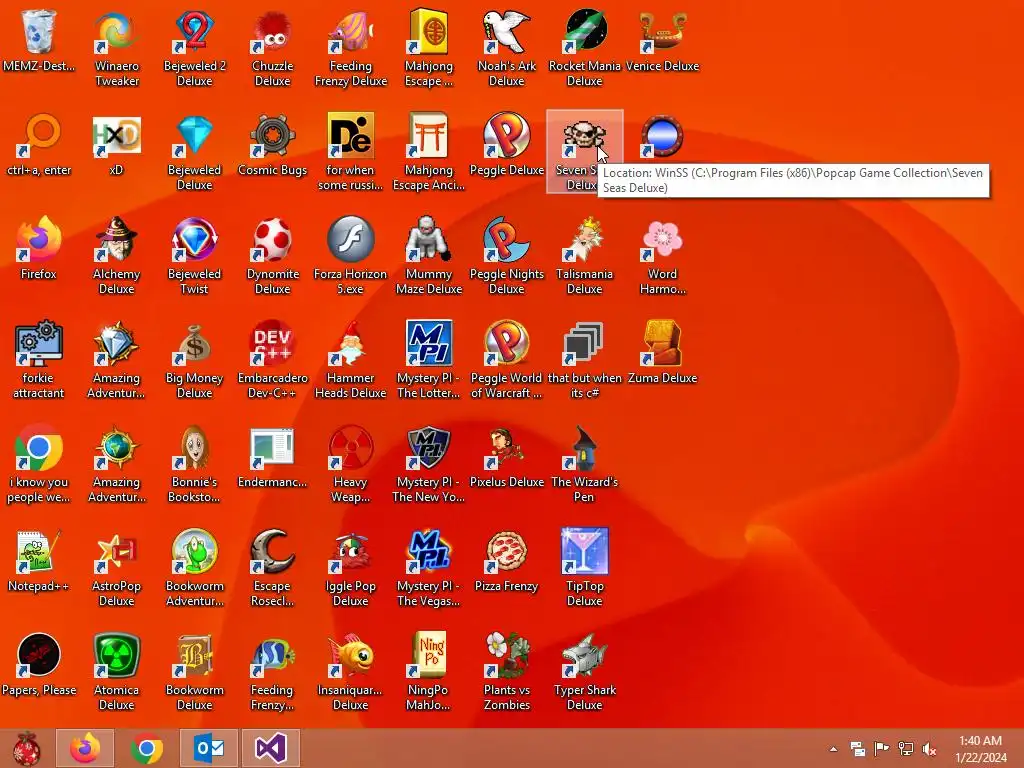Select the Mummy Maze Deluxe icon
Viewport: 1024px width, 768px height.
[428, 239]
